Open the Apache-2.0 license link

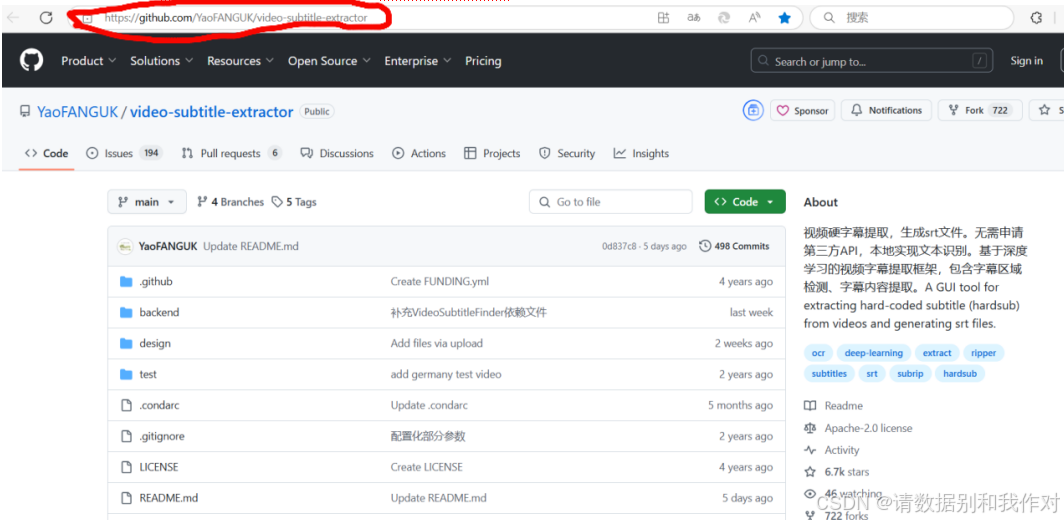[858, 428]
